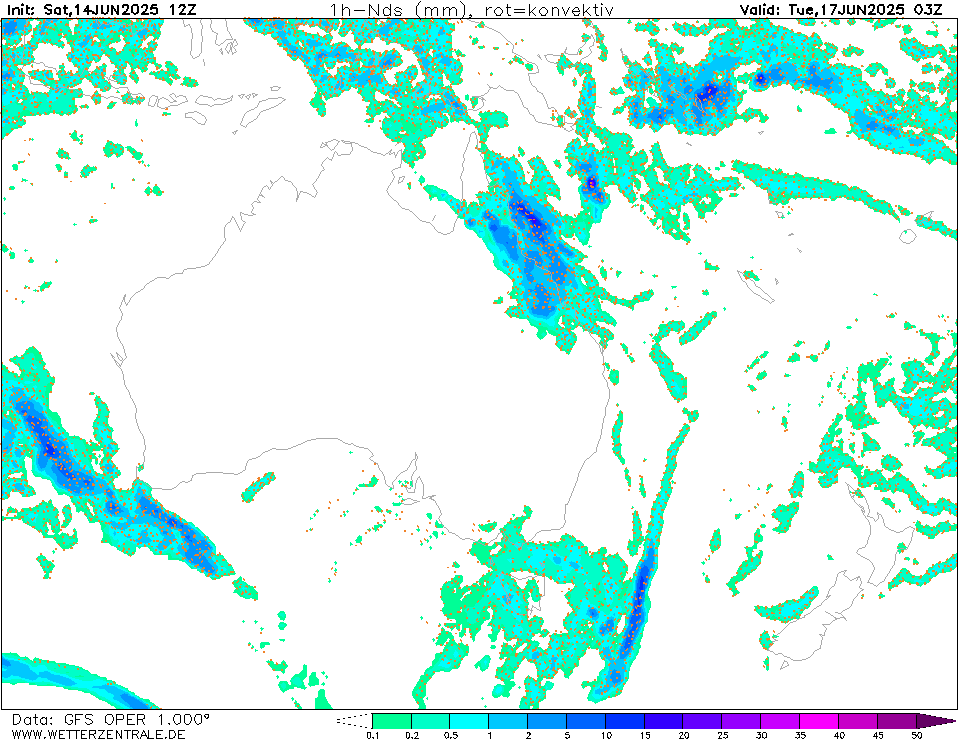The height and width of the screenshot is (741, 959).
Task: Click the Data: GFS OPER 1.000° text
Action: point(111,720)
